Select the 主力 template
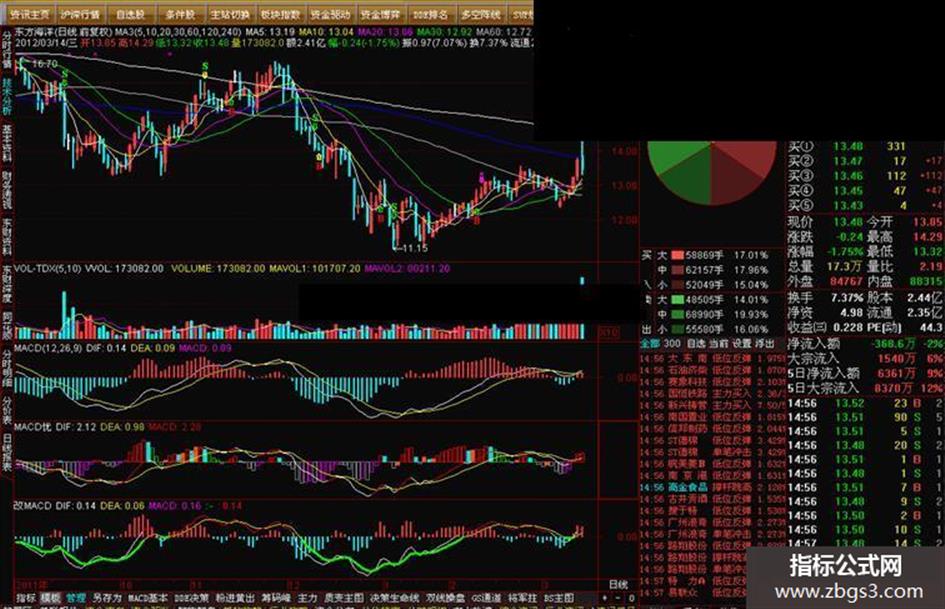Viewport: 945px width, 609px height. [x=307, y=598]
